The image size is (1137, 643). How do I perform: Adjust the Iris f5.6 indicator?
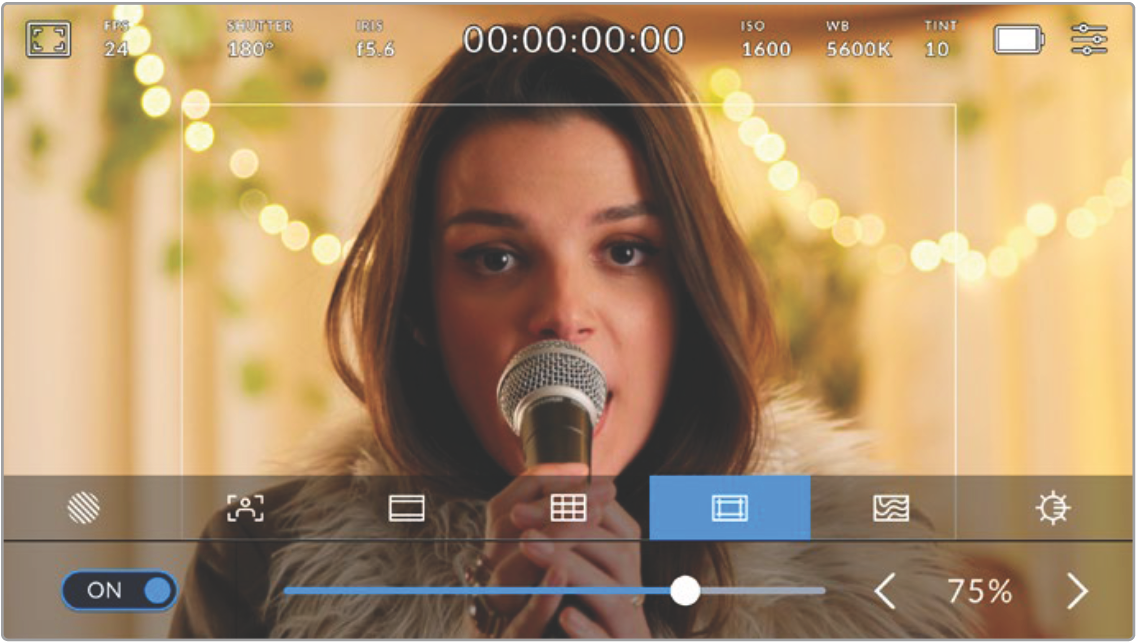374,39
